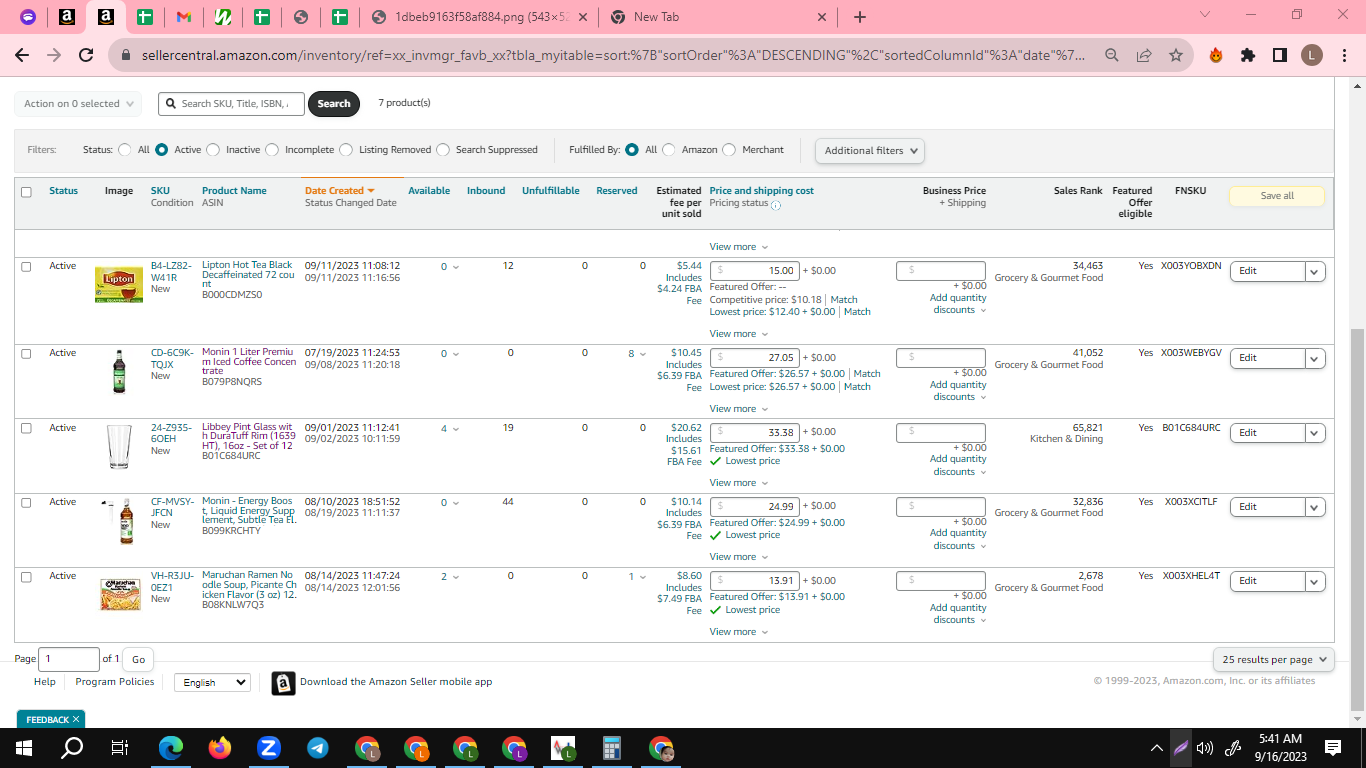The height and width of the screenshot is (768, 1366).
Task: Open the fire extension icon in toolbar
Action: pos(1216,55)
